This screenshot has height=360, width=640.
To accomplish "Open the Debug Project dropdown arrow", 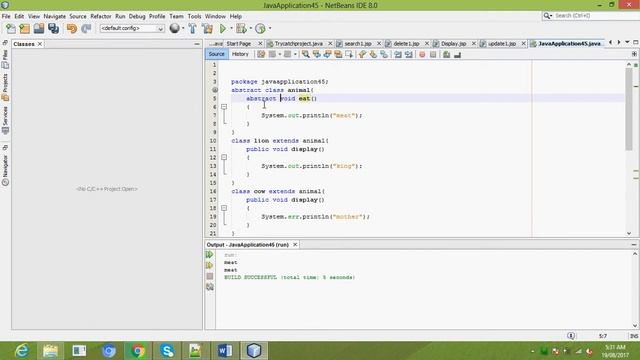I will tap(250, 28).
